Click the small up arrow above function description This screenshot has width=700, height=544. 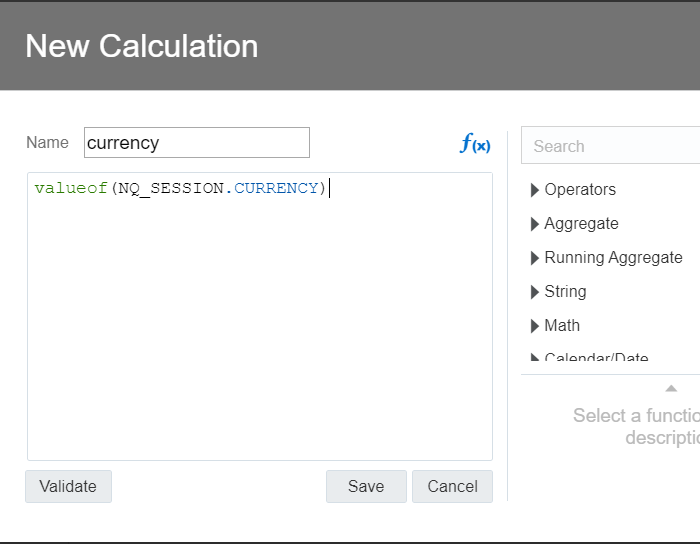coord(671,388)
